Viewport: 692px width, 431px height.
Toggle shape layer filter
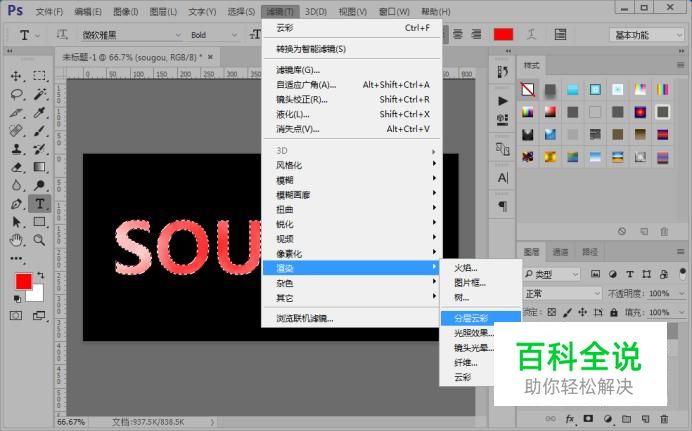pyautogui.click(x=647, y=274)
